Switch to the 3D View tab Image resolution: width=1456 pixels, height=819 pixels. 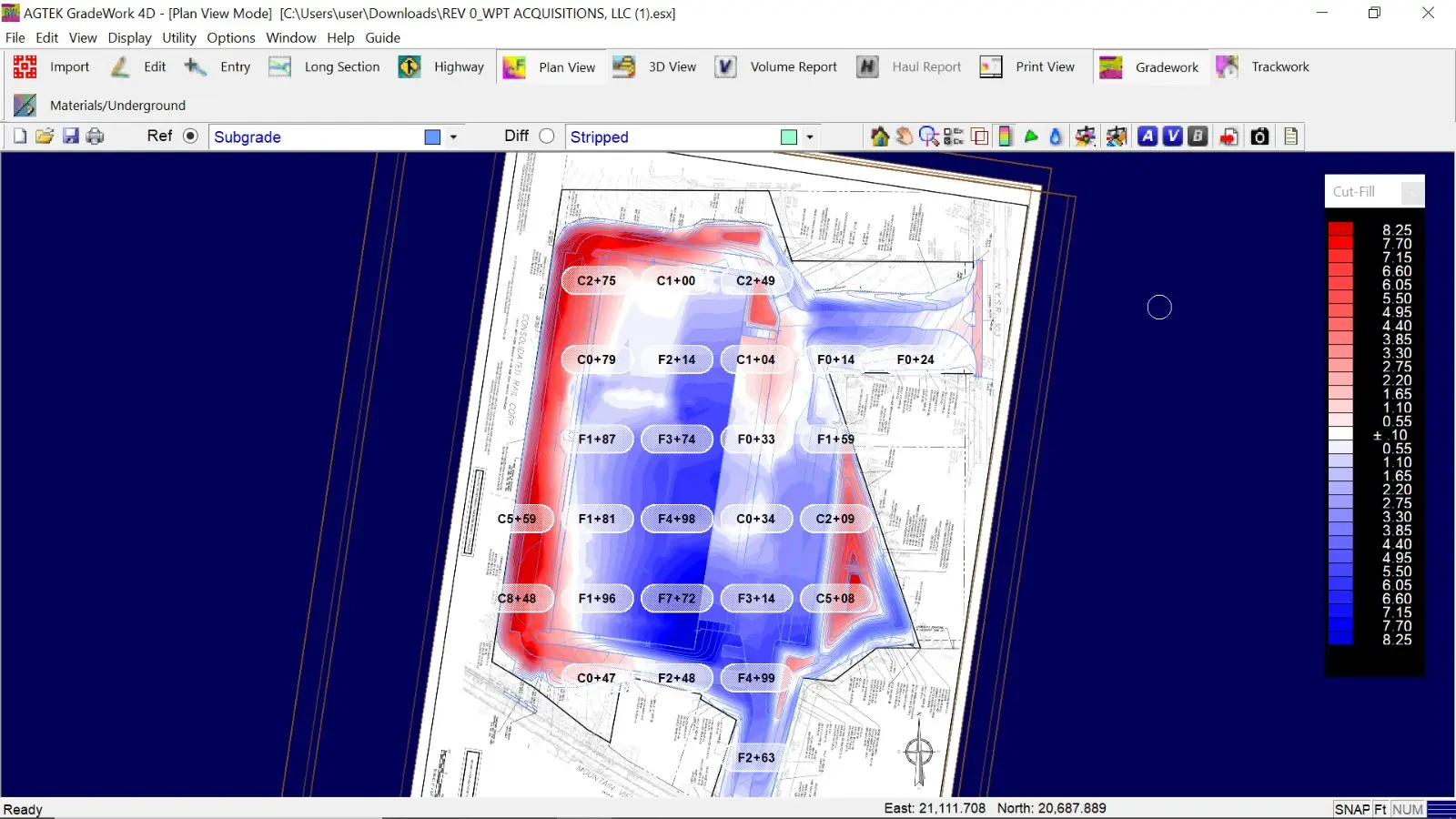[x=655, y=67]
